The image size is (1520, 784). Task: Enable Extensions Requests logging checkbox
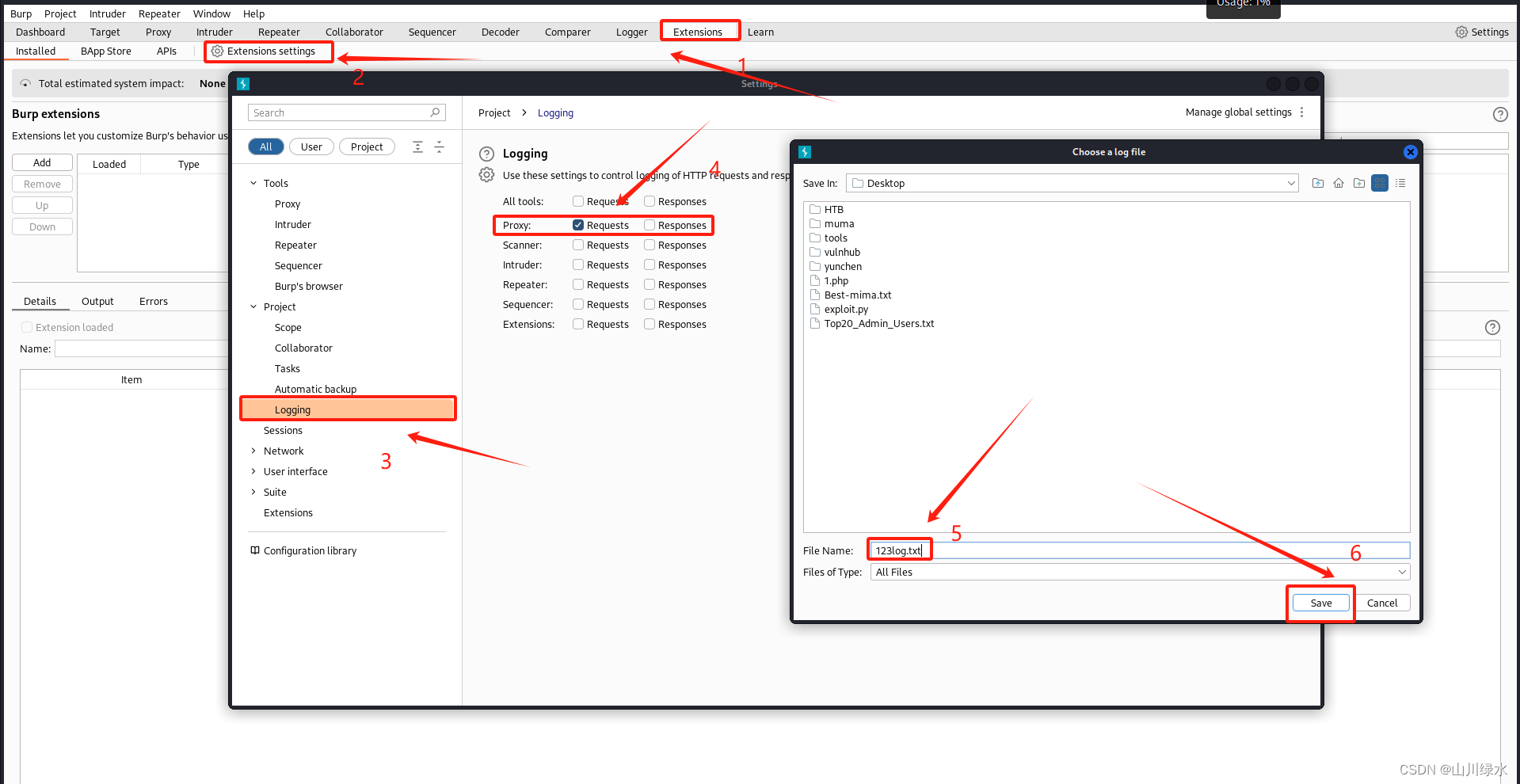pos(578,324)
